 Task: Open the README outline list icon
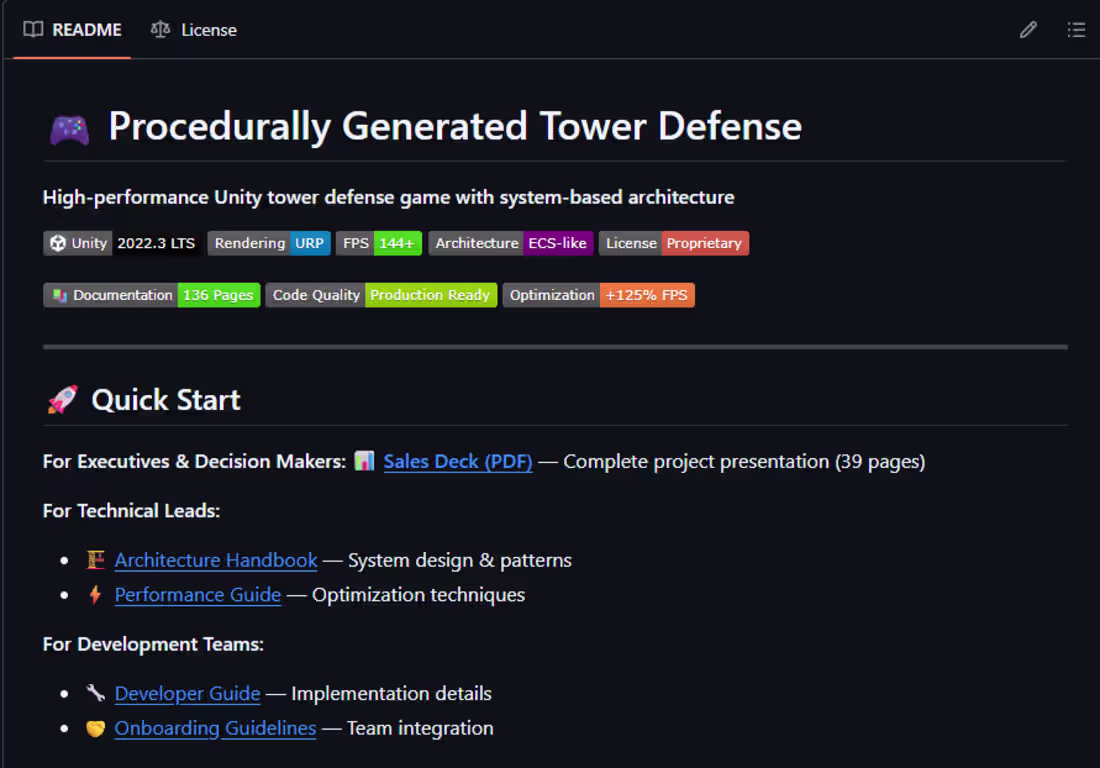click(1077, 30)
